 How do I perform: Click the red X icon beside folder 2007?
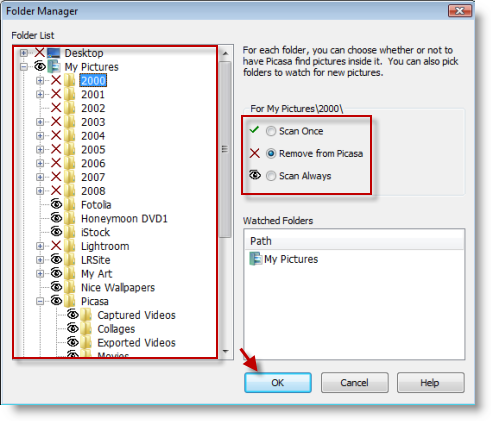(56, 177)
